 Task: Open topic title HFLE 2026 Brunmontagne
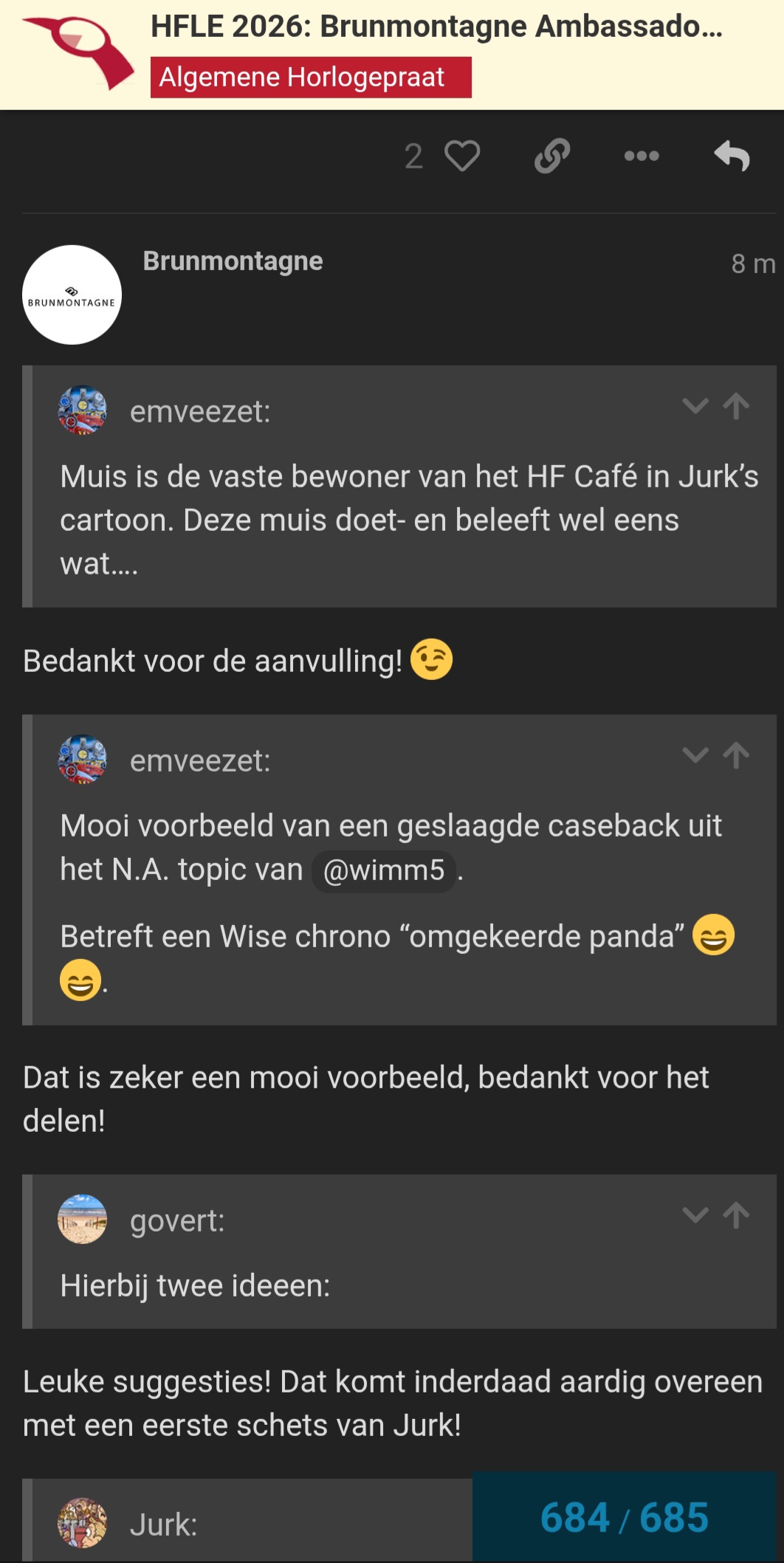pyautogui.click(x=436, y=27)
